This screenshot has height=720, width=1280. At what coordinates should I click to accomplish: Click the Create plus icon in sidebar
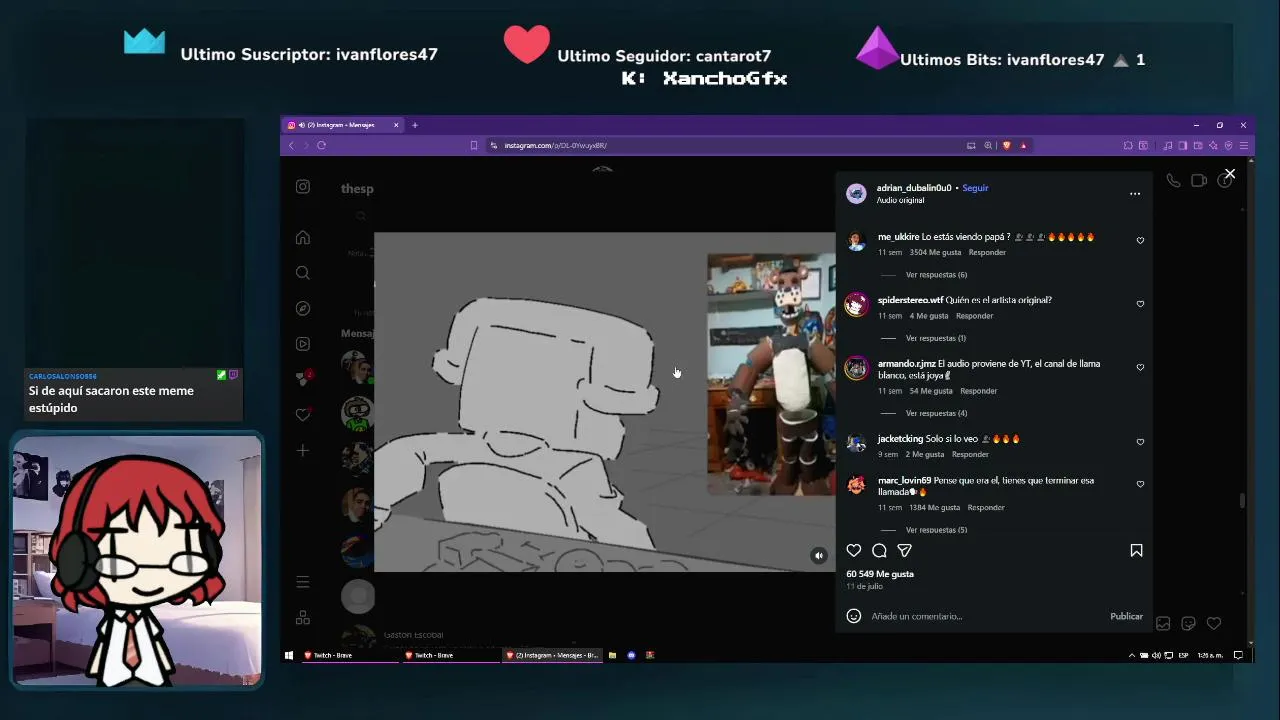pyautogui.click(x=303, y=450)
